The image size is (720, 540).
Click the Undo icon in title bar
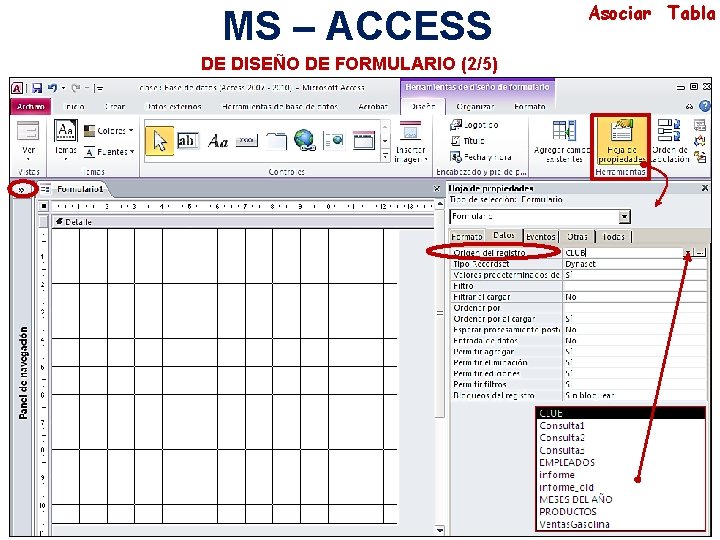coord(52,88)
